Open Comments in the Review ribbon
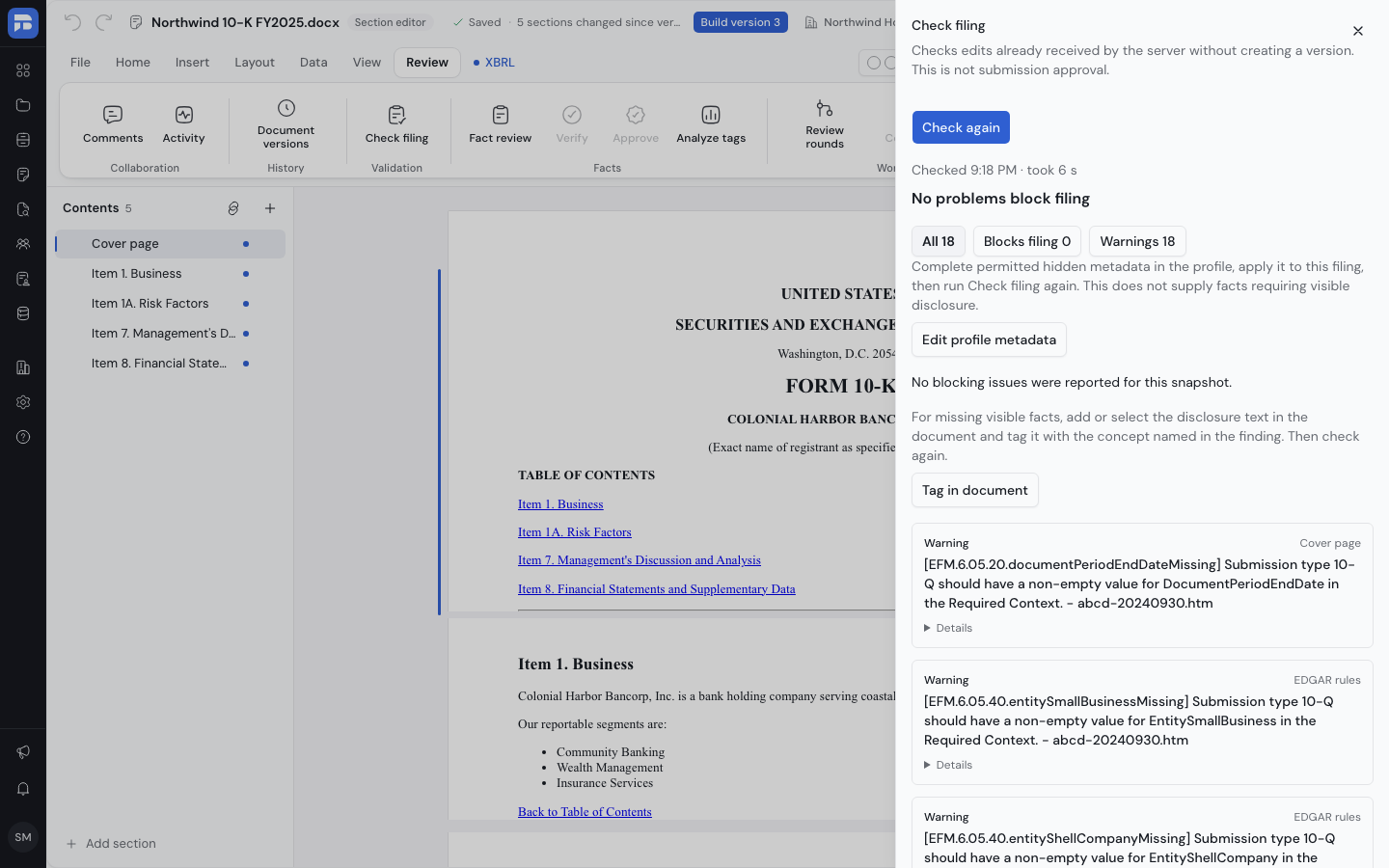 pyautogui.click(x=113, y=125)
